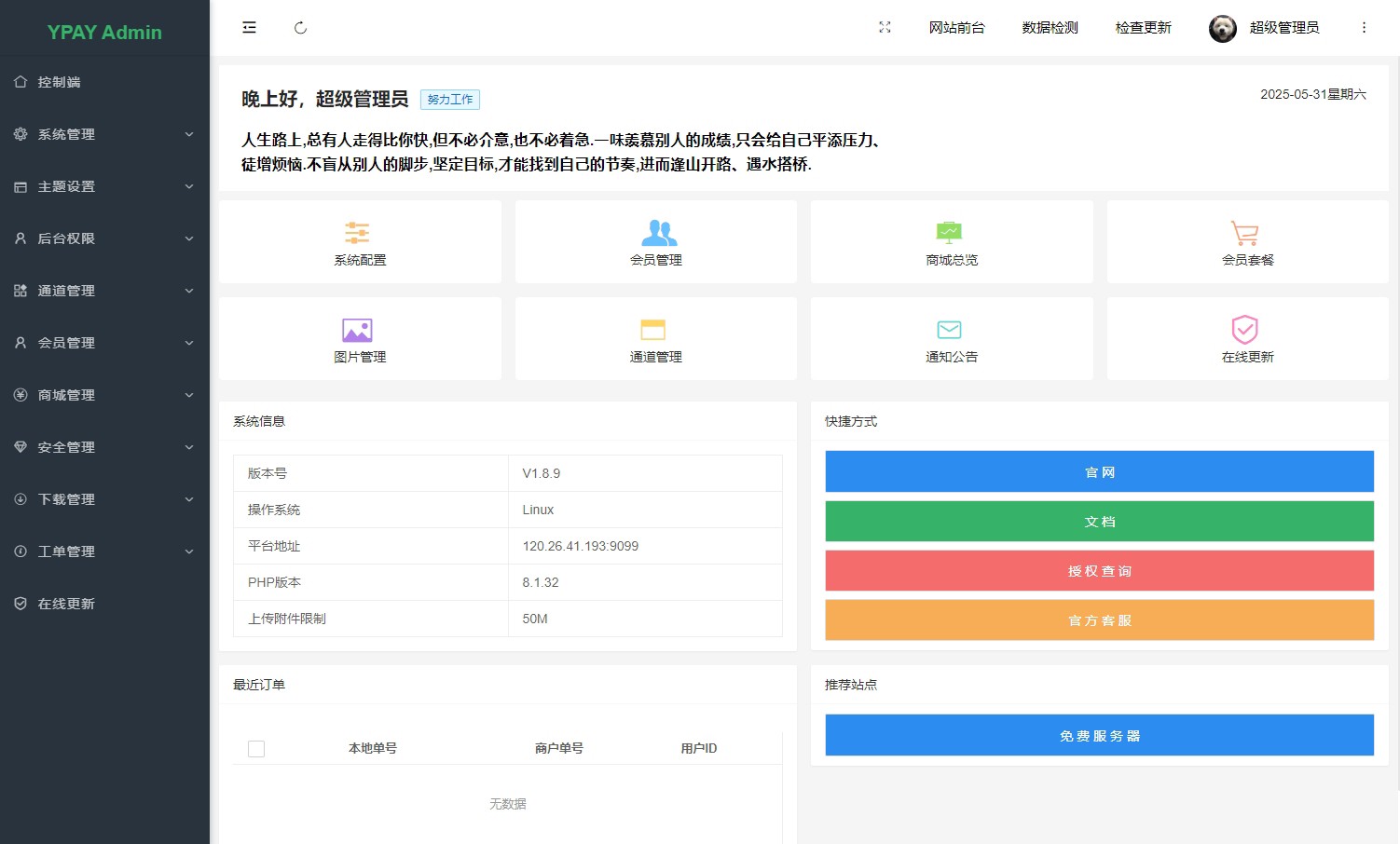Click the blue 官网 shortcut button
This screenshot has width=1400, height=844.
pos(1099,472)
